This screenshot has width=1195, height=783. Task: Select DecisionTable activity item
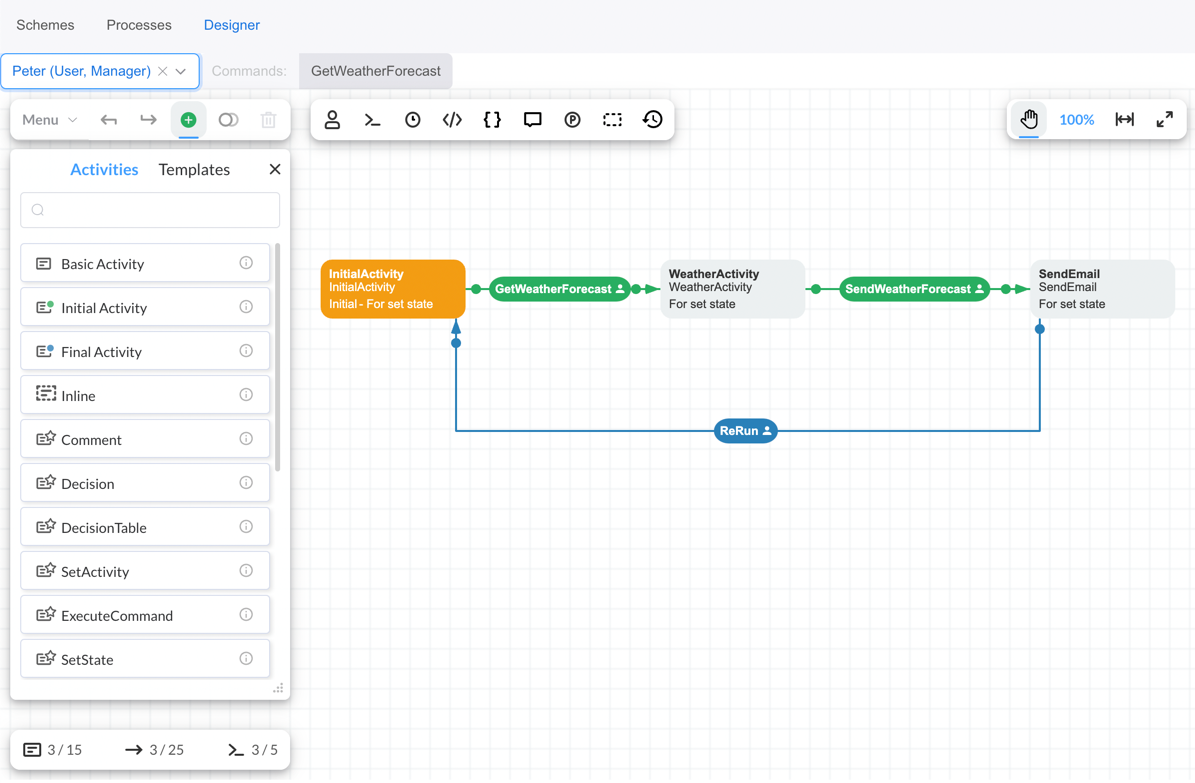pyautogui.click(x=145, y=527)
